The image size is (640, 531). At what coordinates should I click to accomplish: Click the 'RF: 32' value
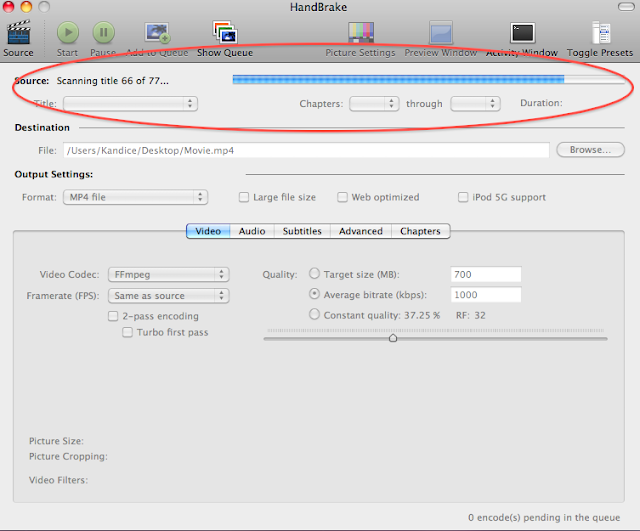(x=471, y=315)
